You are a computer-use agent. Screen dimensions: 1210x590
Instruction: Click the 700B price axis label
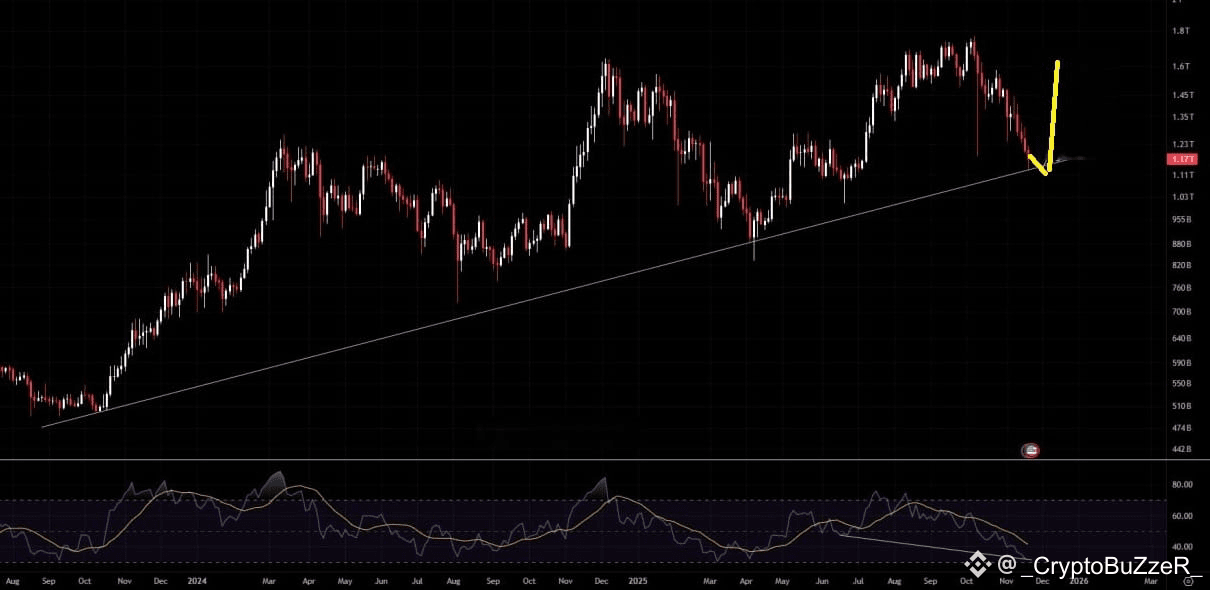point(1182,312)
